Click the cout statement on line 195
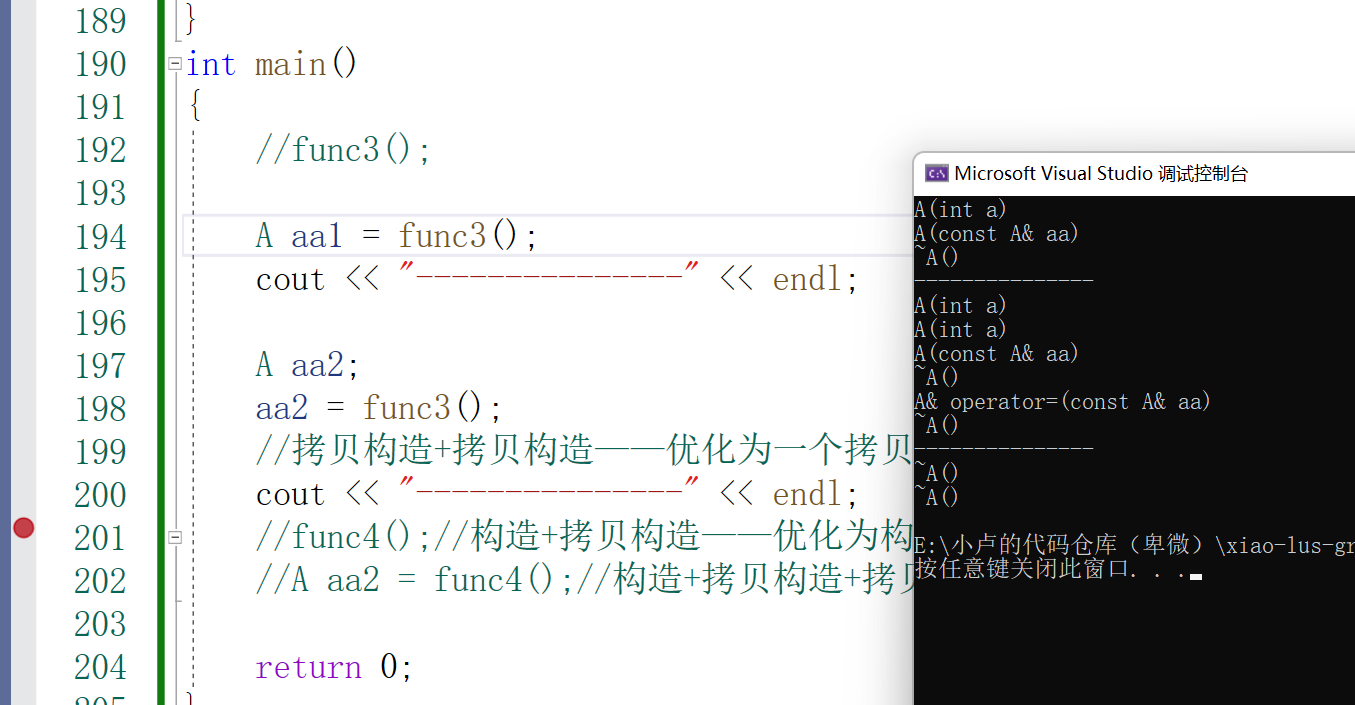This screenshot has height=705, width=1355. pyautogui.click(x=557, y=279)
